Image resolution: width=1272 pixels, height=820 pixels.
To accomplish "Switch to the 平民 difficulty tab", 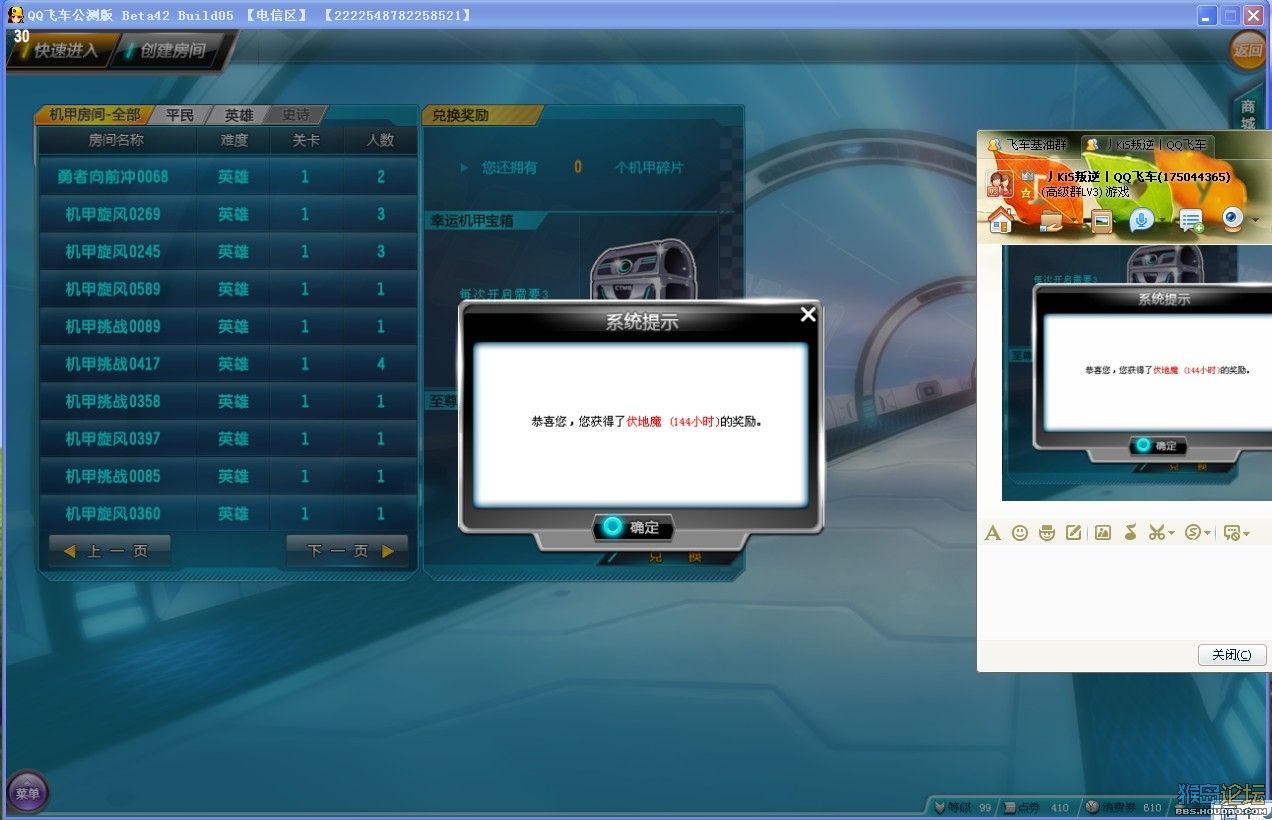I will (x=180, y=115).
